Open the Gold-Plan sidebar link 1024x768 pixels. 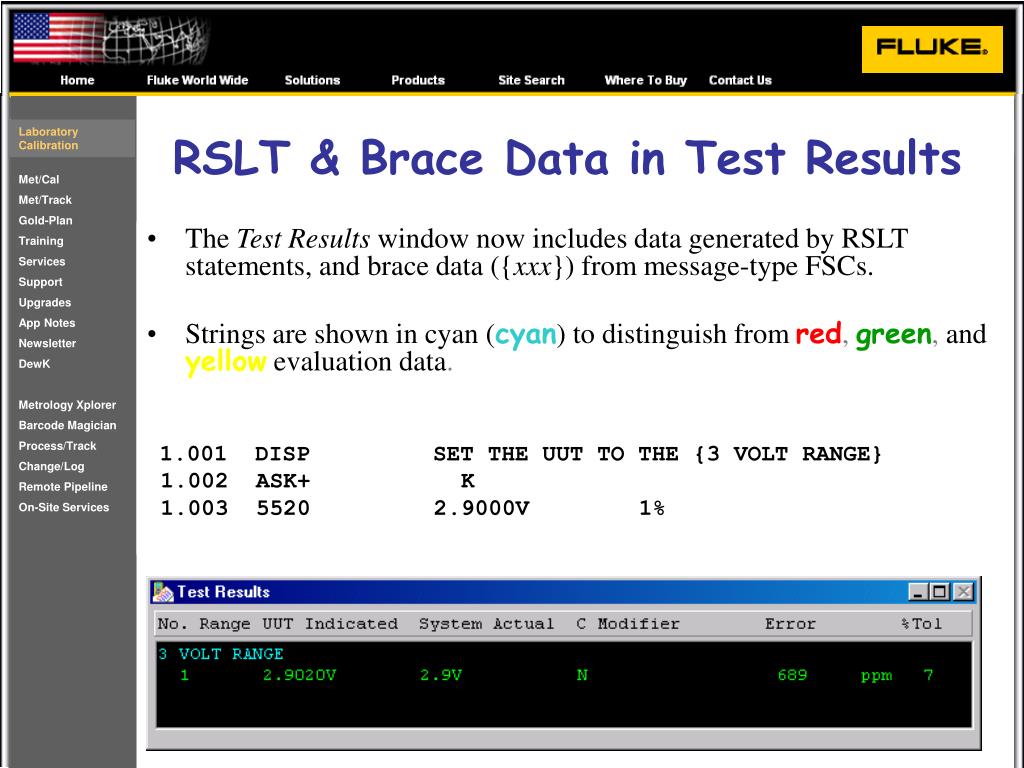[45, 221]
